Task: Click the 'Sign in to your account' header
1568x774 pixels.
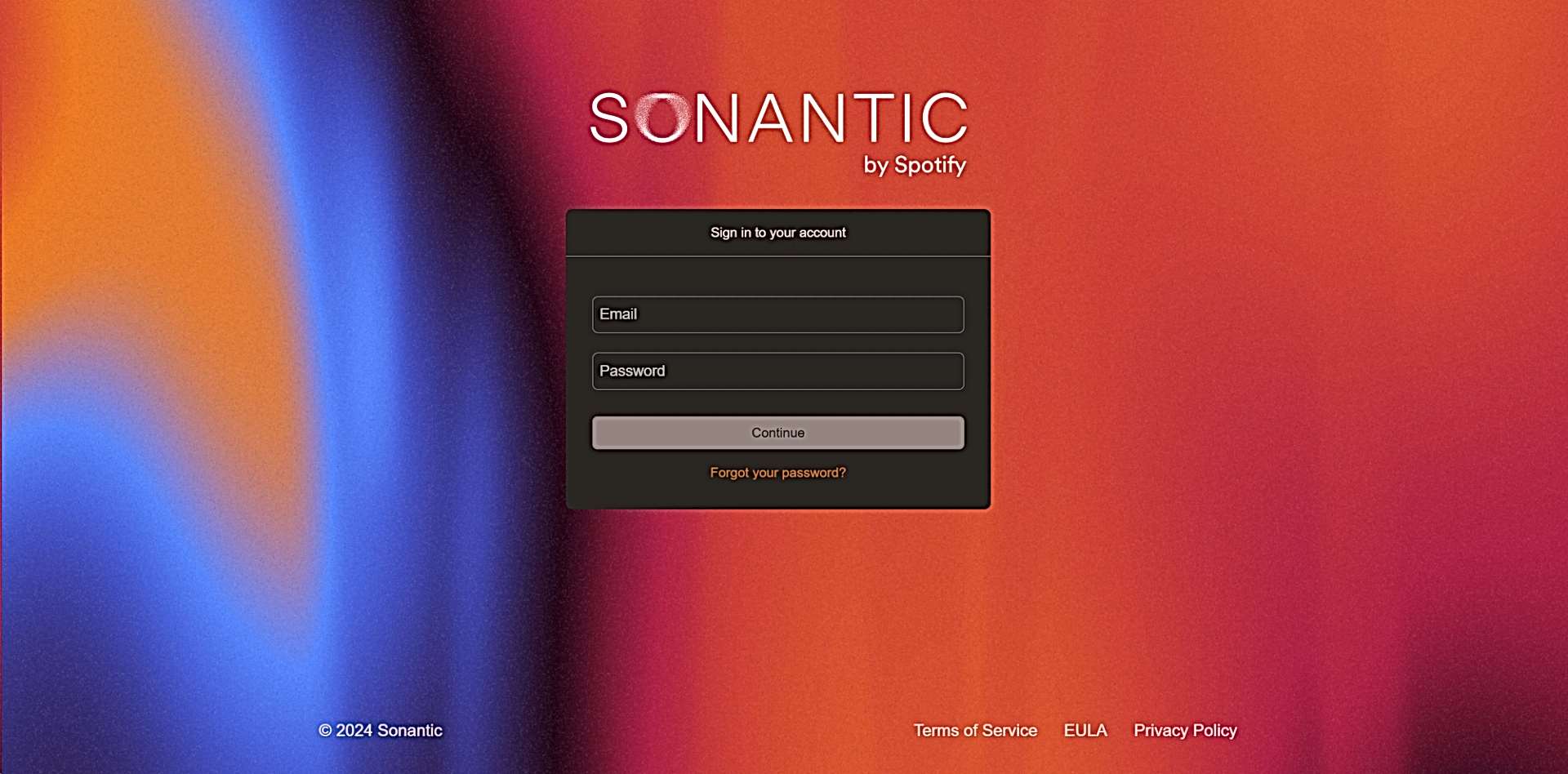Action: (778, 233)
